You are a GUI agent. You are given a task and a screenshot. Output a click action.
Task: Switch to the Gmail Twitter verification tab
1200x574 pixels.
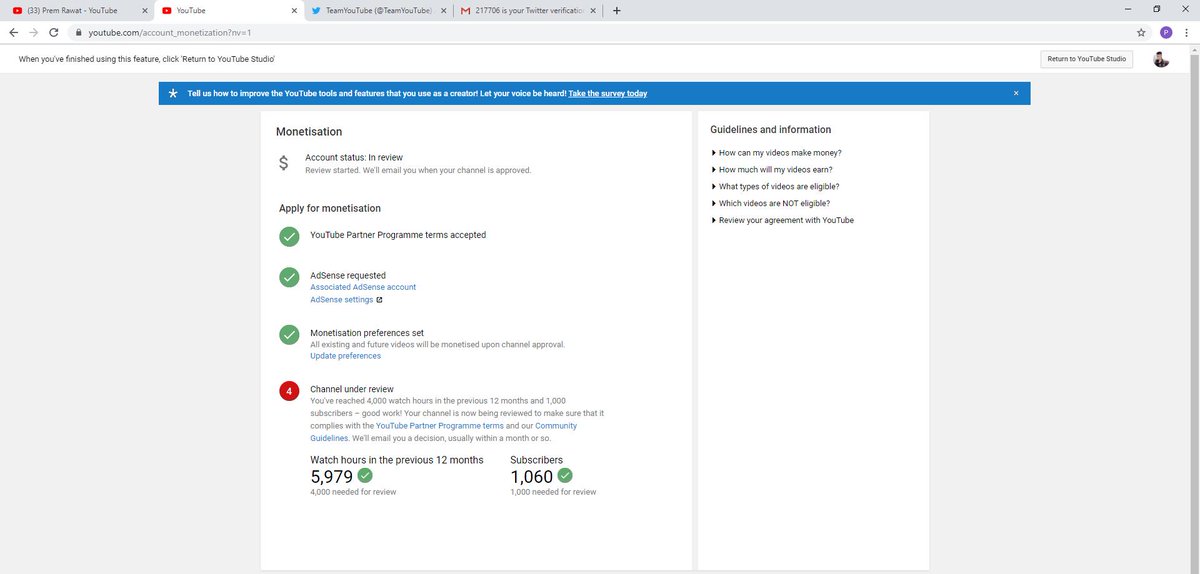point(528,11)
